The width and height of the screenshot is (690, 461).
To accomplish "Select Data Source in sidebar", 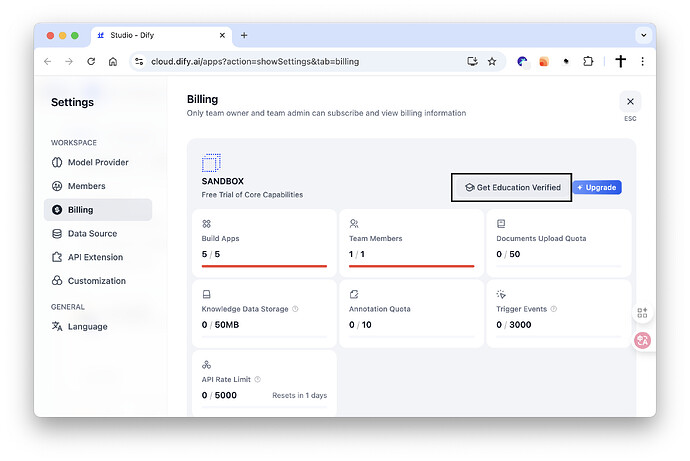I will pos(92,233).
